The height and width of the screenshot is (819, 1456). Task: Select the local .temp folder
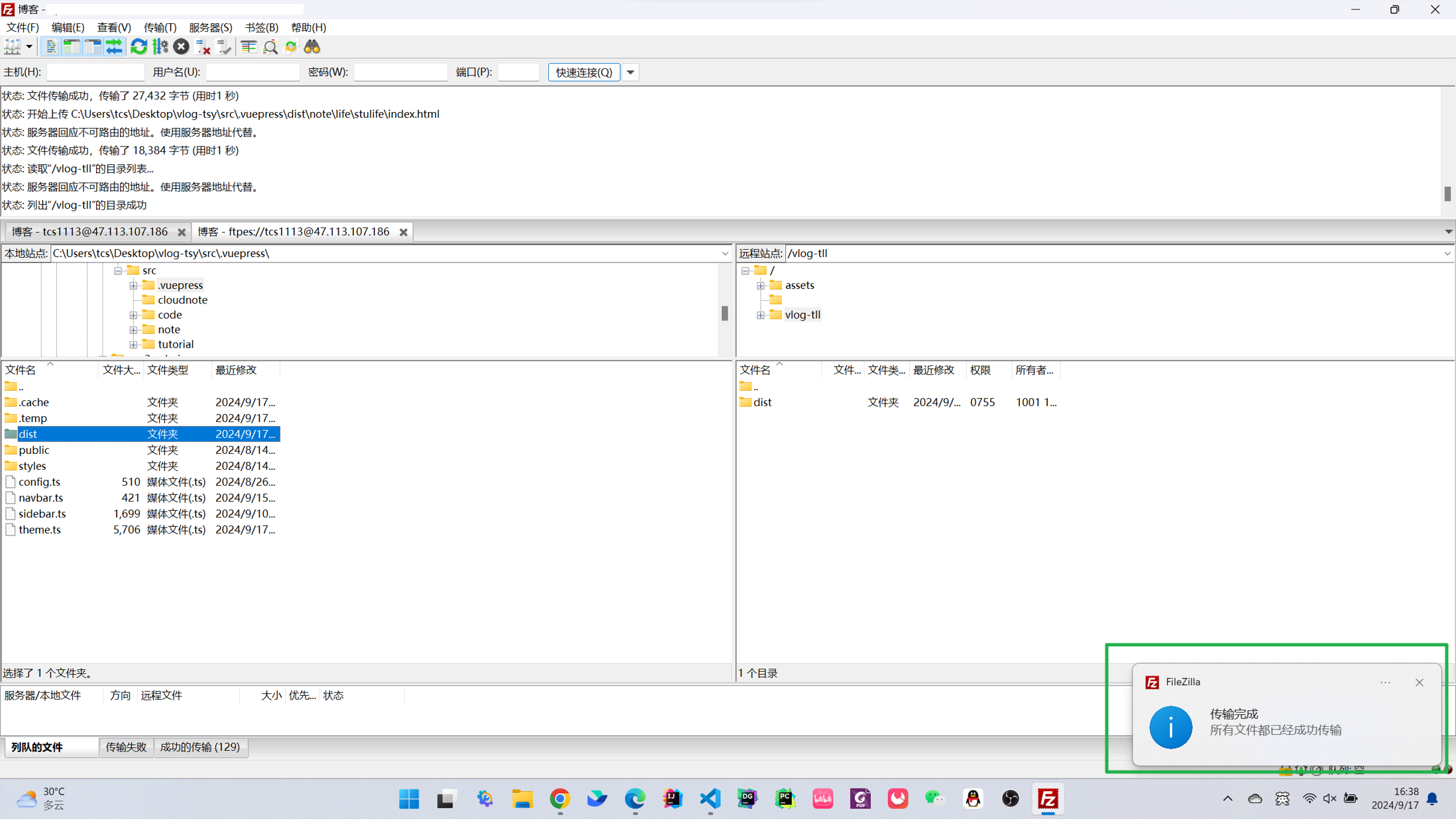(x=140, y=418)
